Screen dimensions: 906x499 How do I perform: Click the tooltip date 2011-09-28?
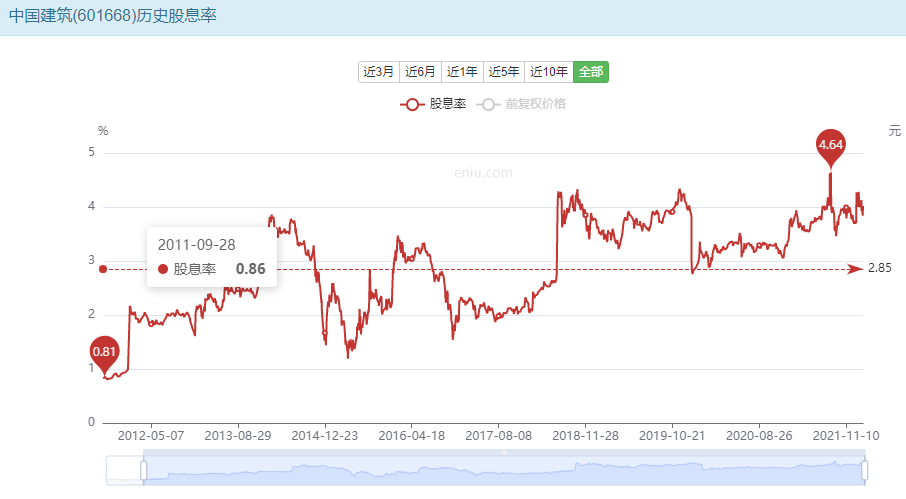pyautogui.click(x=196, y=245)
